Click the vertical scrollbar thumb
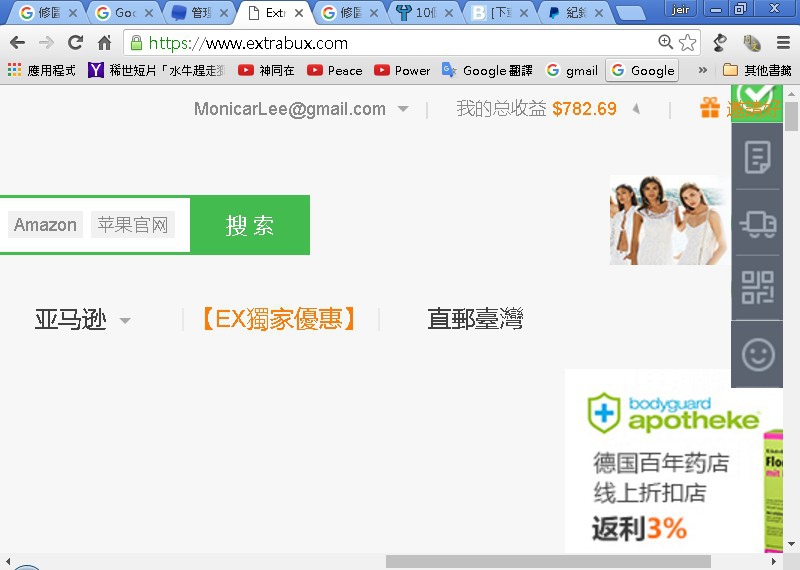Image resolution: width=800 pixels, height=570 pixels. click(791, 116)
